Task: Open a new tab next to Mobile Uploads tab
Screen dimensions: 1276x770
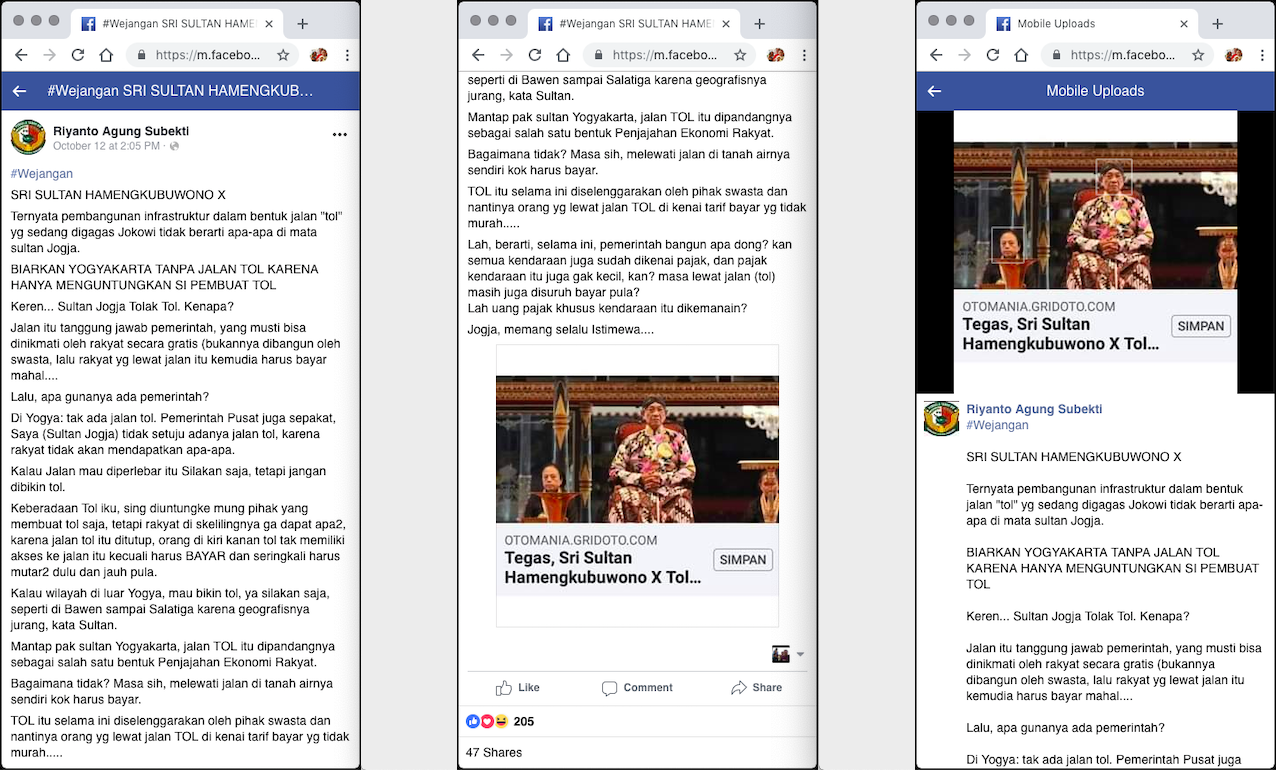Action: (1217, 24)
